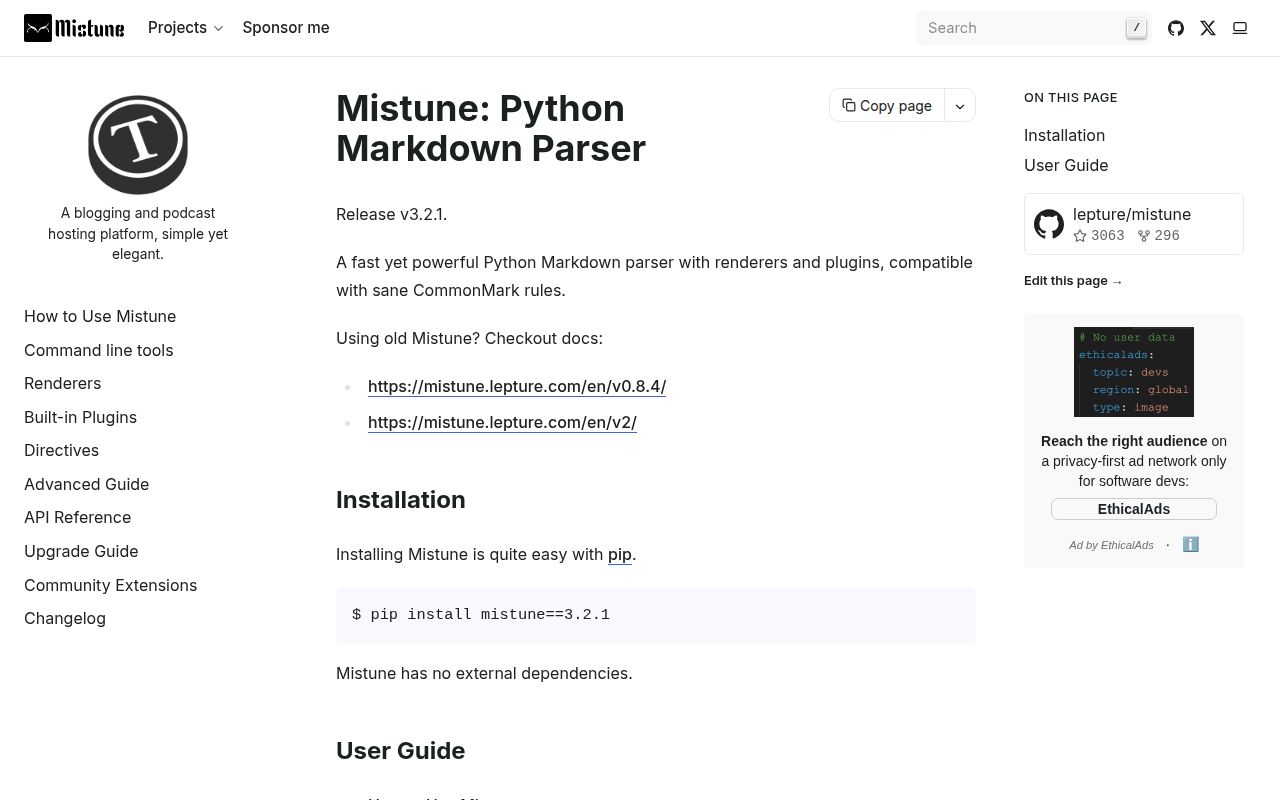Viewport: 1280px width, 800px height.
Task: Open the Copy page options chevron
Action: [960, 106]
